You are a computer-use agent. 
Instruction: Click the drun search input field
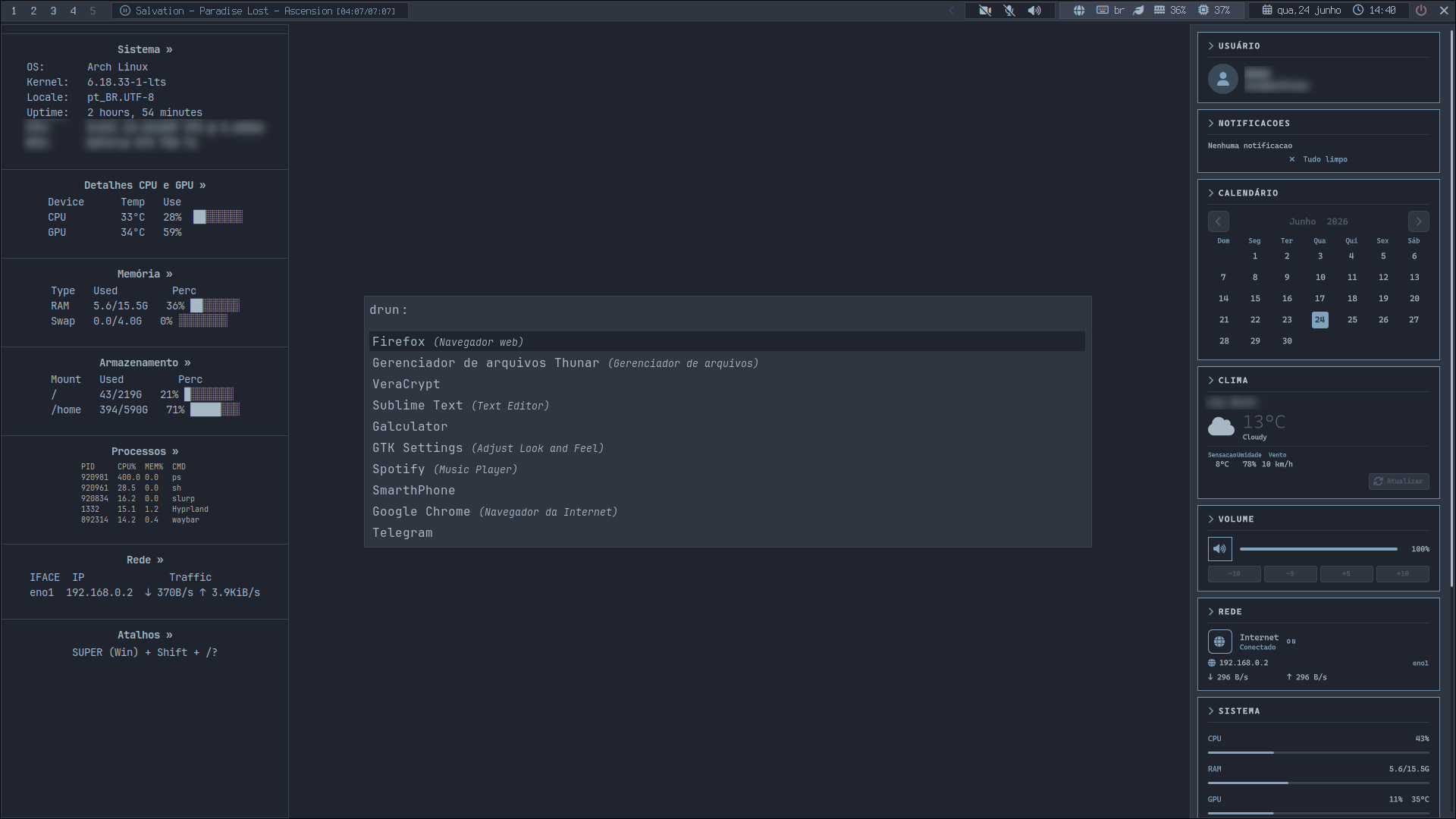[x=727, y=309]
